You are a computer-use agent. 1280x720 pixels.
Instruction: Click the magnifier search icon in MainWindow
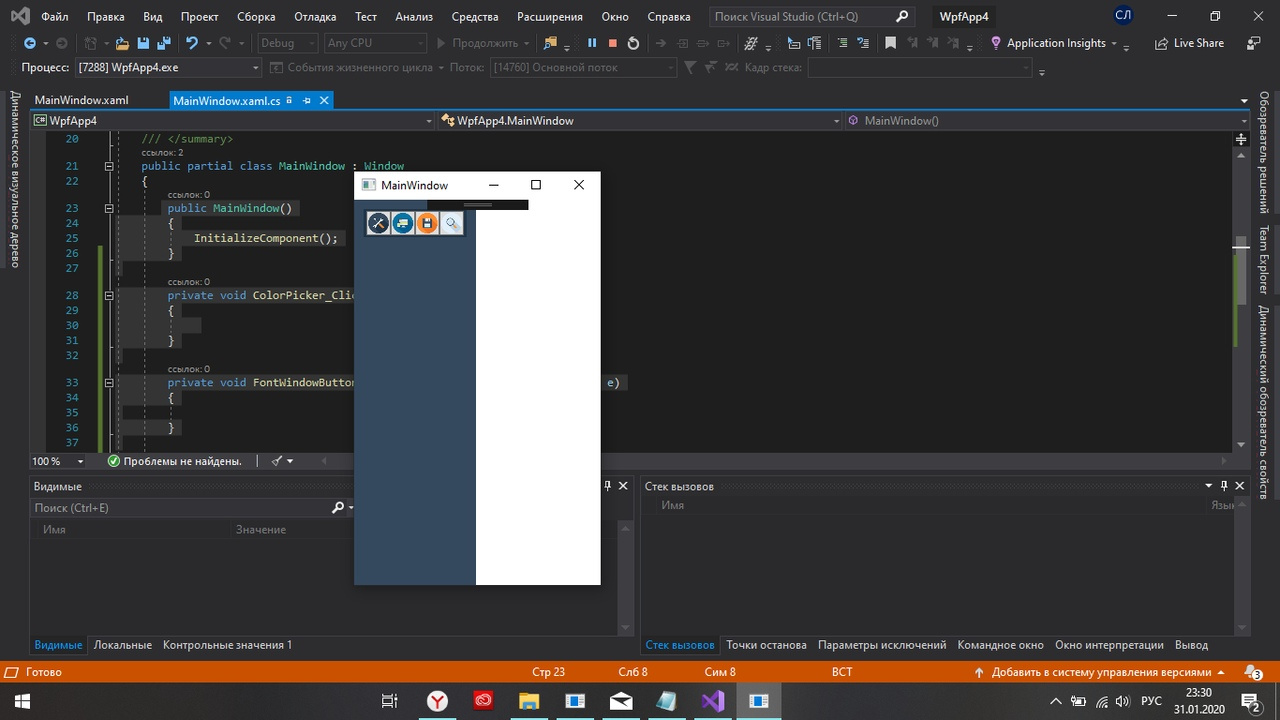(452, 223)
